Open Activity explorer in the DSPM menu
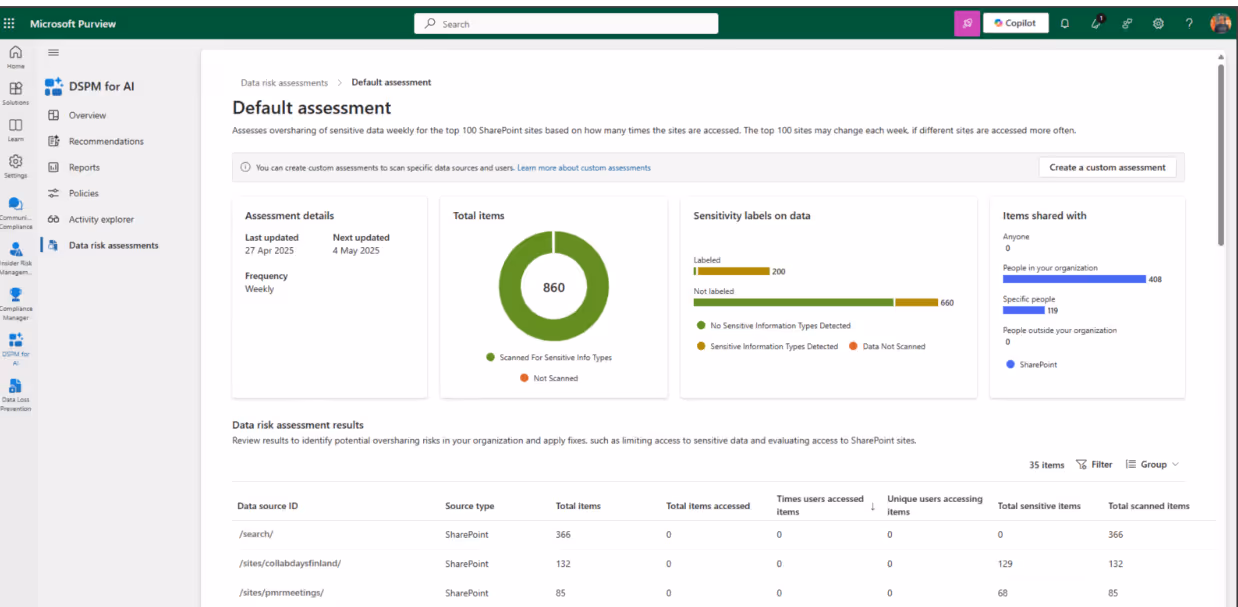Viewport: 1238px width, 607px height. 100,219
